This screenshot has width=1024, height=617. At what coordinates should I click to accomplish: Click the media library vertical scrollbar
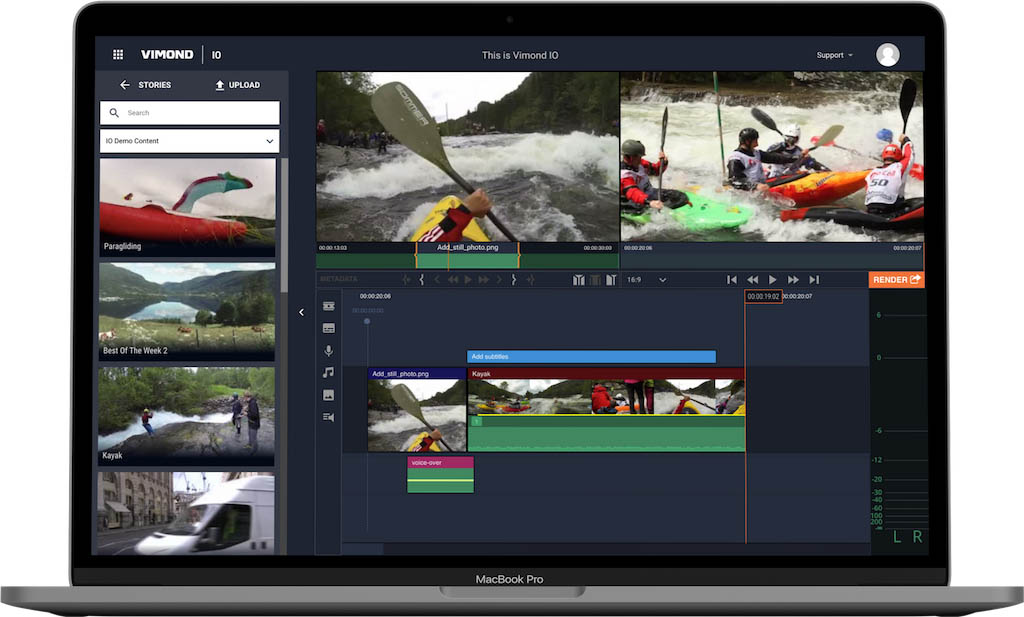[284, 225]
